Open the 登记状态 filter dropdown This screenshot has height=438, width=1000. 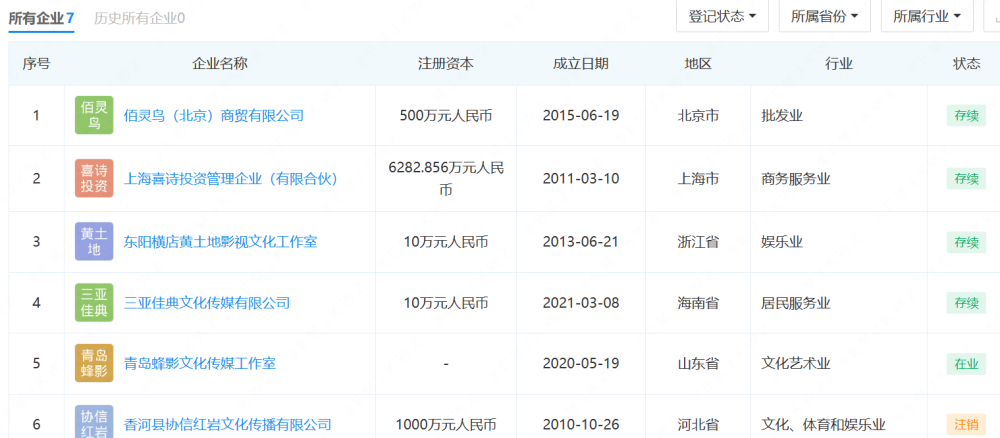[x=722, y=16]
